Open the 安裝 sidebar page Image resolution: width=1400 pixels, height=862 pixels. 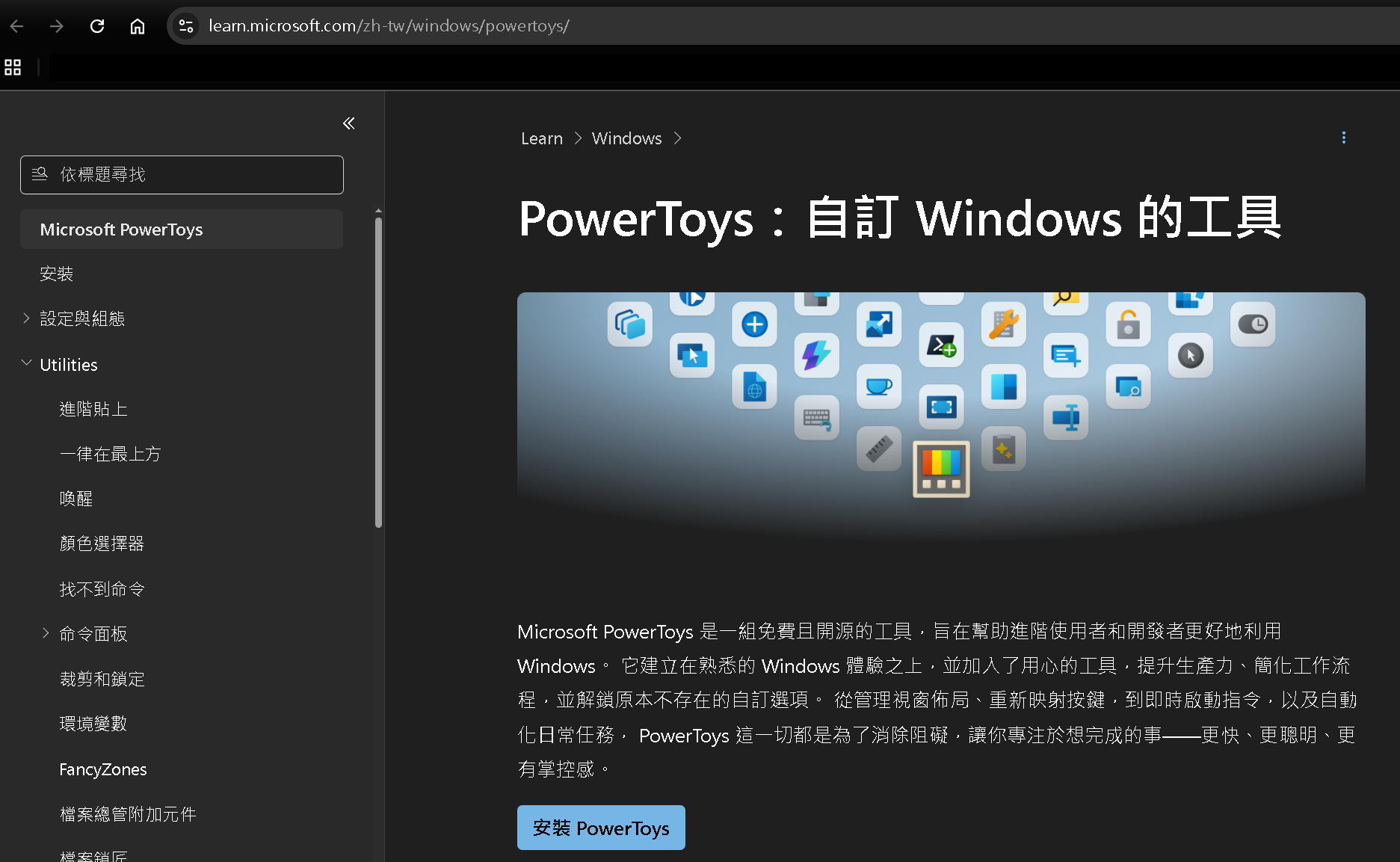pyautogui.click(x=57, y=274)
